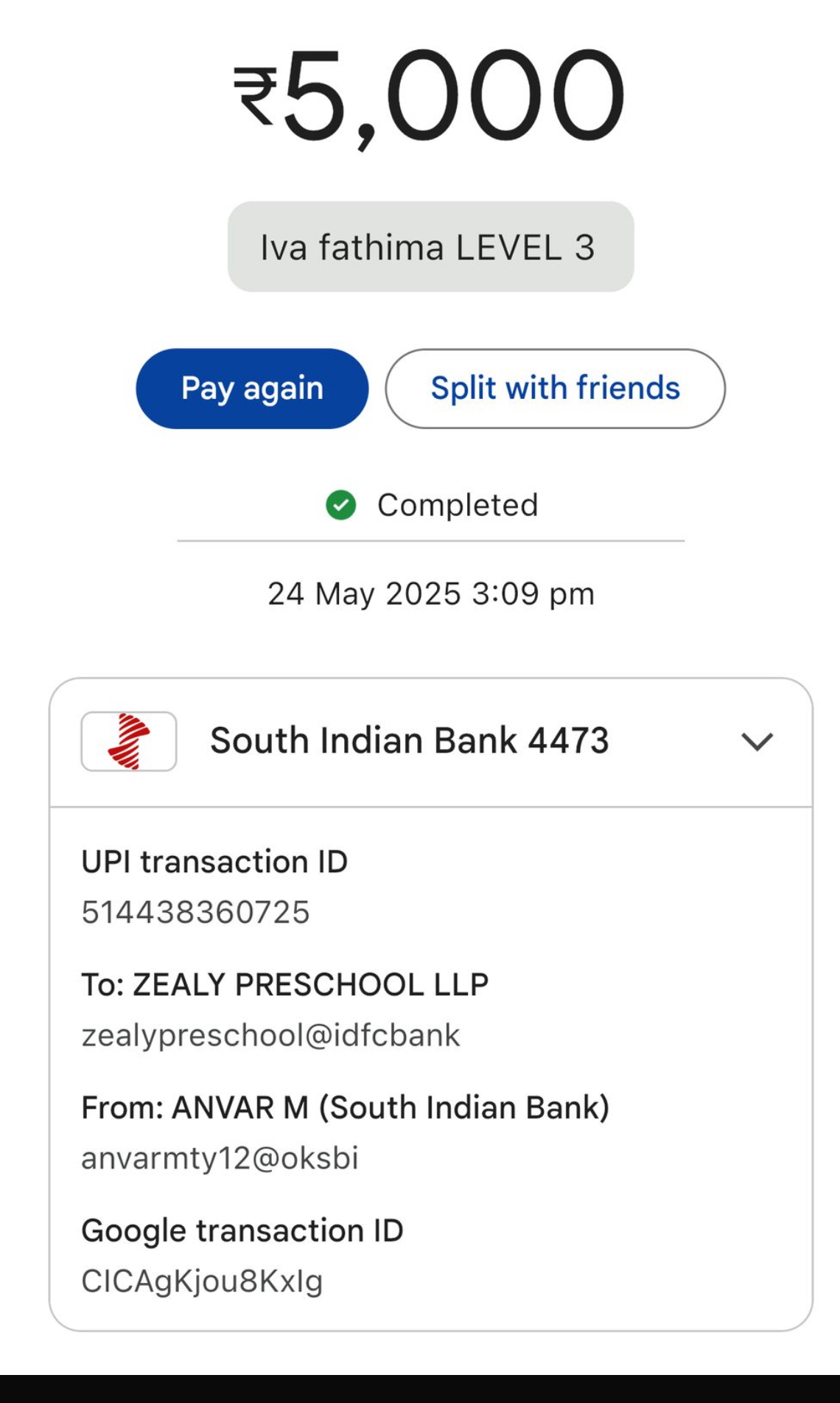The width and height of the screenshot is (840, 1403).
Task: Tap the black bar at screen bottom
Action: pos(420,1388)
